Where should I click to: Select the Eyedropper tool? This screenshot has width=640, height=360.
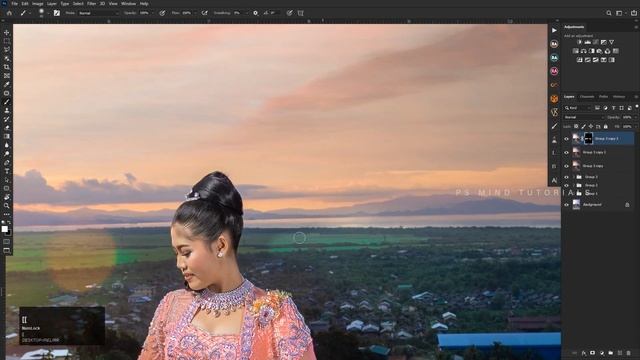coord(7,84)
